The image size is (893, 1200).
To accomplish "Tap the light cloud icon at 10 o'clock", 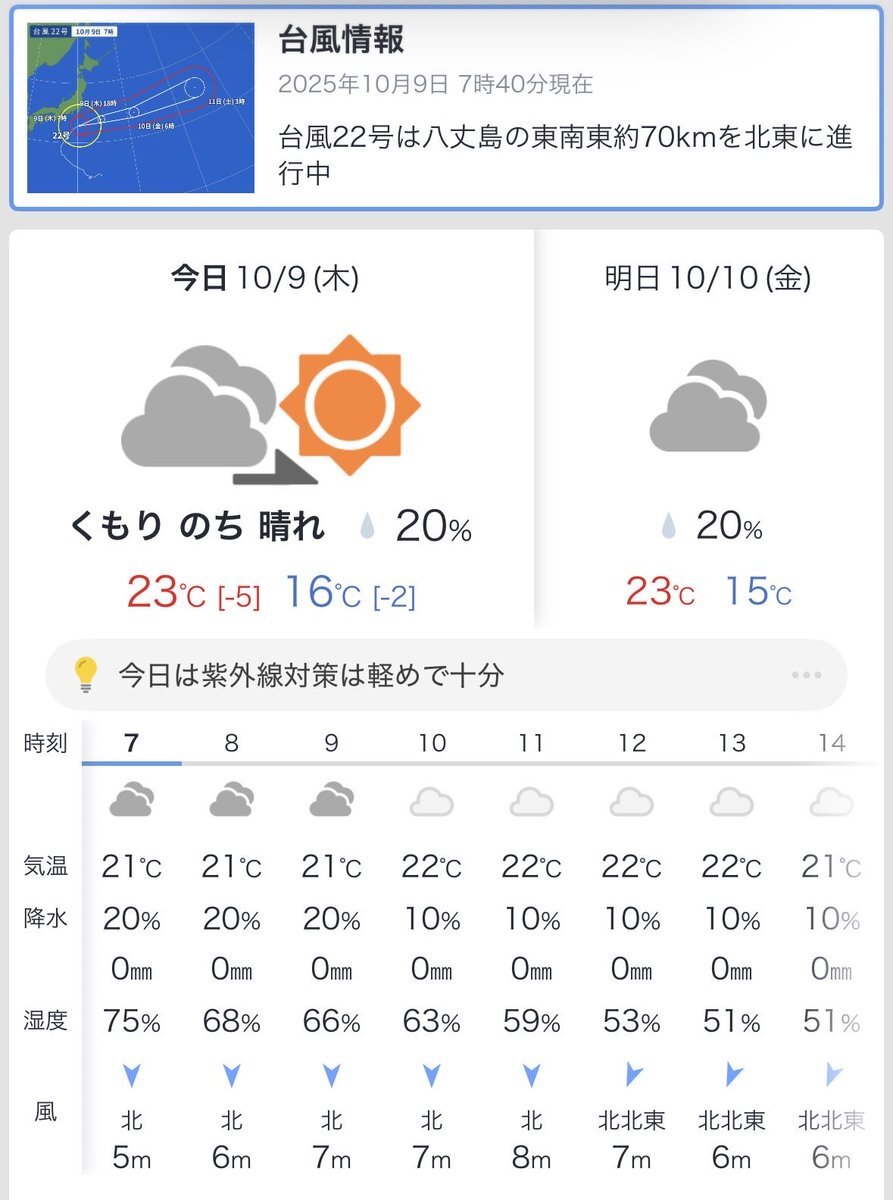I will coord(431,801).
